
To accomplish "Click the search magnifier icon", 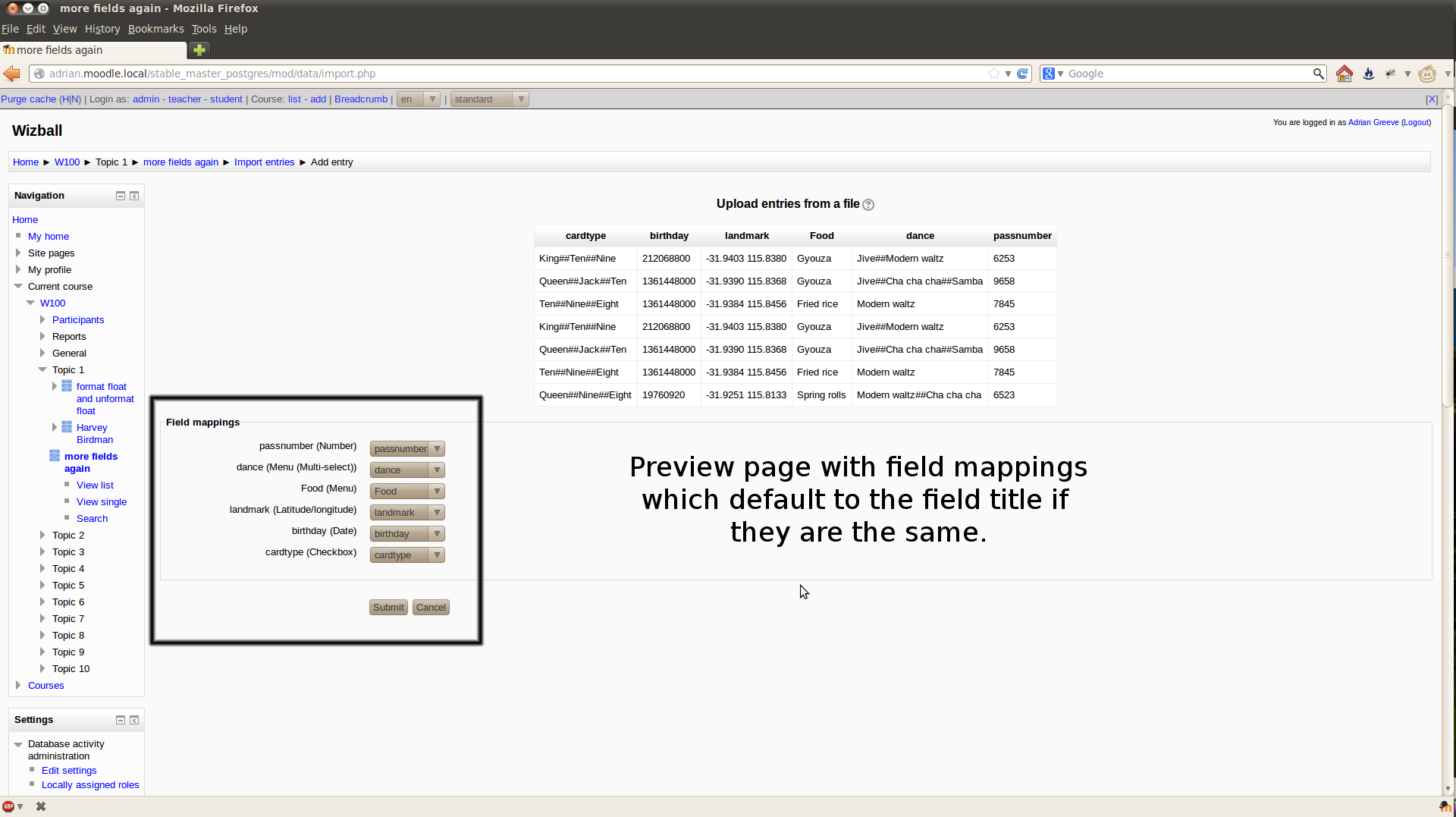I will click(x=1319, y=74).
